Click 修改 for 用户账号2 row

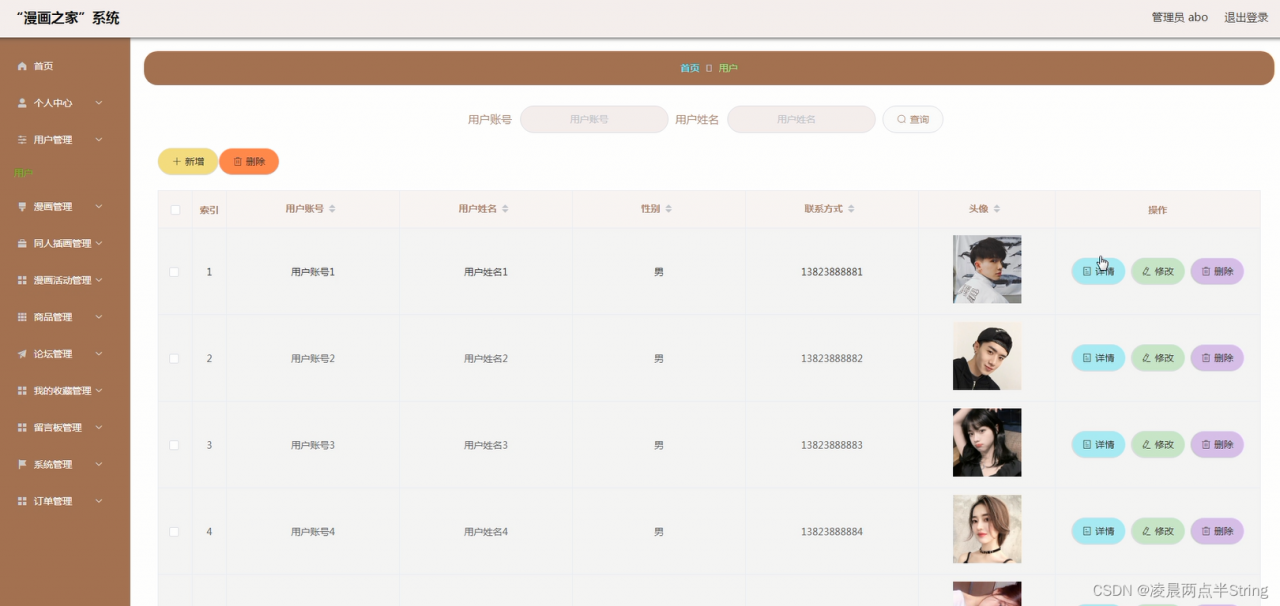pos(1158,358)
